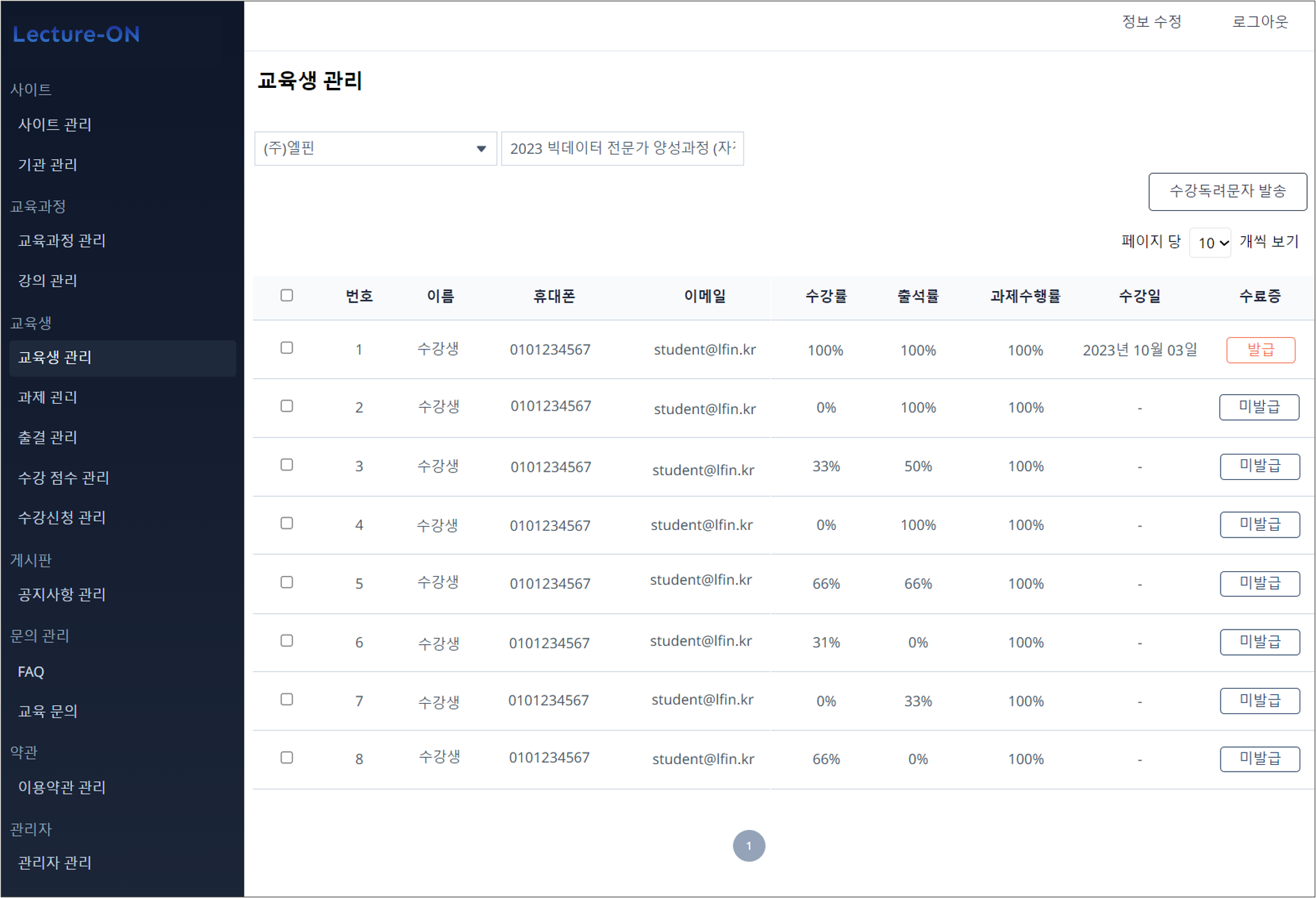This screenshot has width=1316, height=898.
Task: Open 사이트 관리 in the sidebar
Action: tap(55, 124)
